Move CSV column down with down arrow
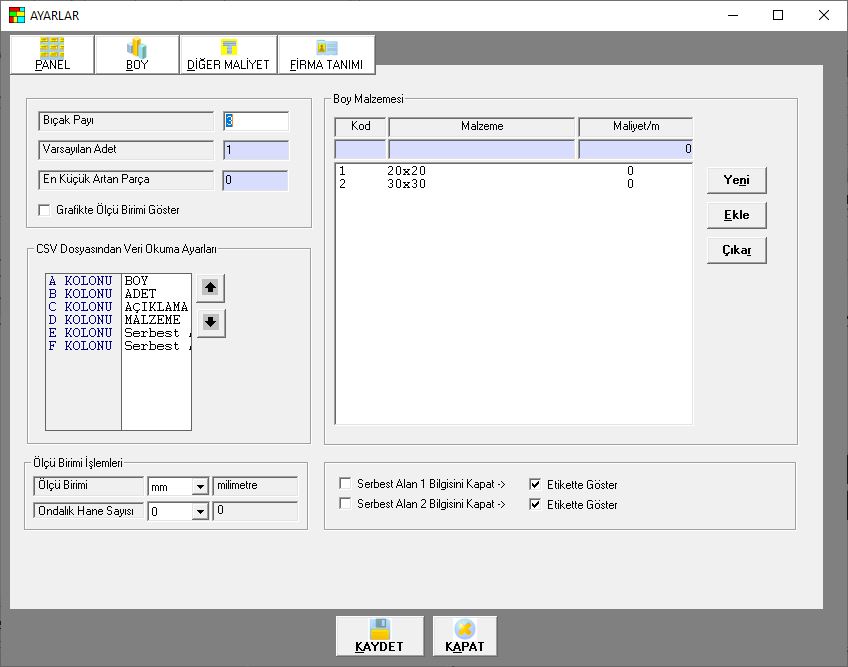Image resolution: width=848 pixels, height=667 pixels. point(210,322)
